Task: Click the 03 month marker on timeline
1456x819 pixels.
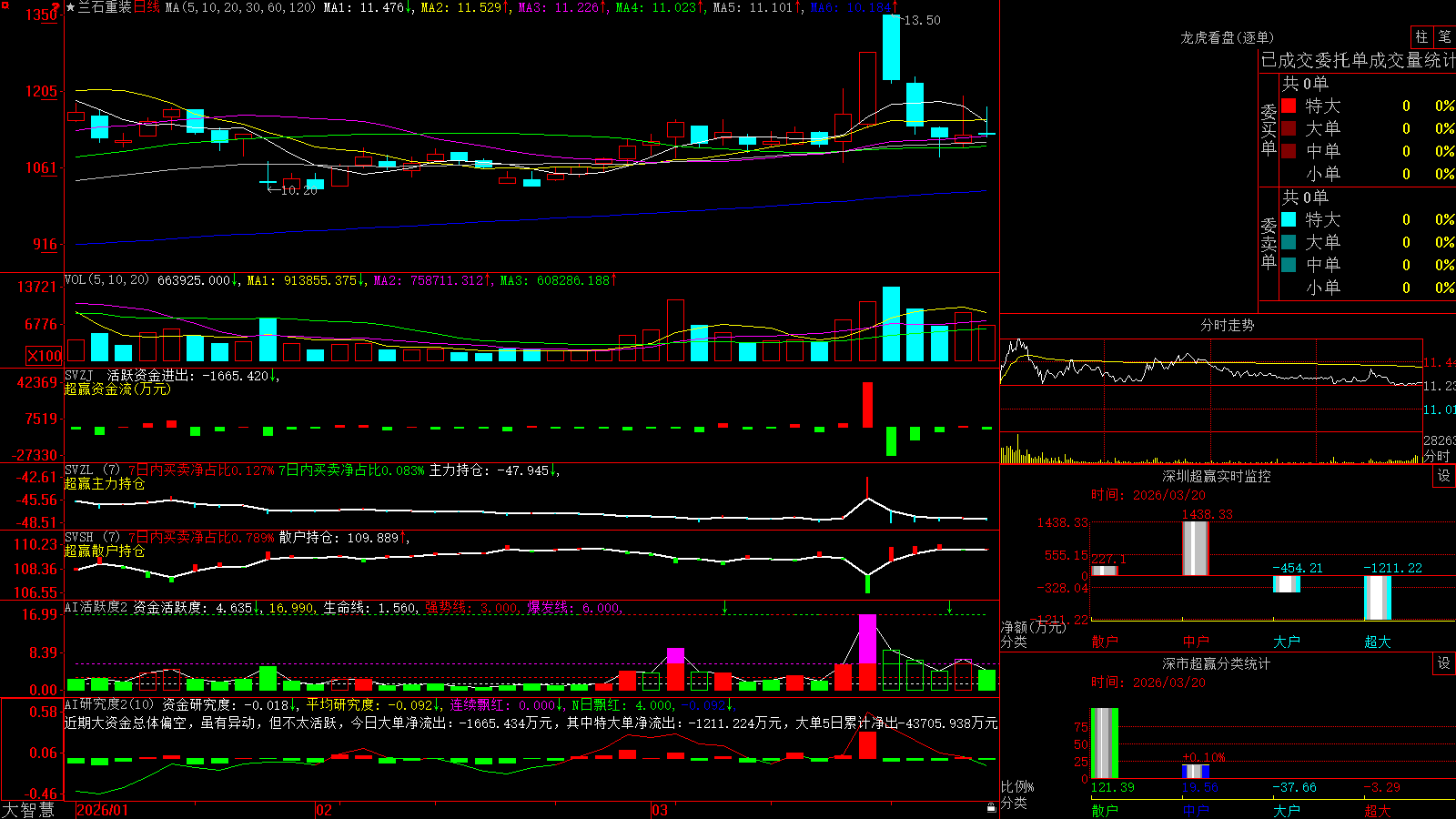Action: click(x=660, y=810)
